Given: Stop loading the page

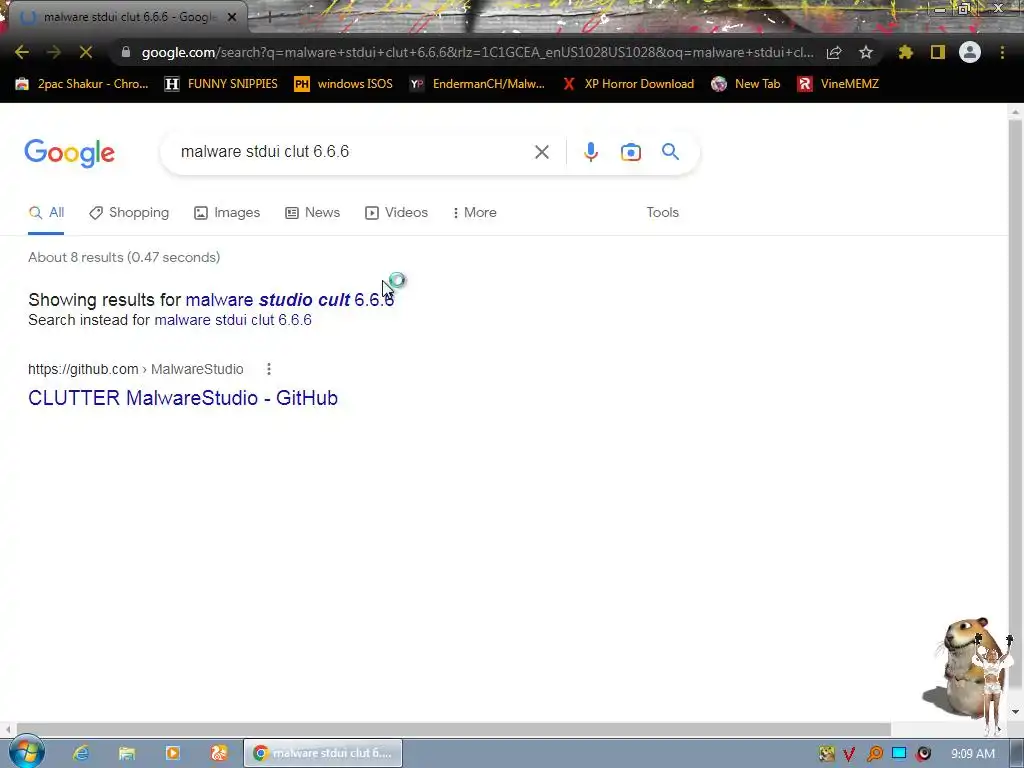Looking at the screenshot, I should coord(86,52).
